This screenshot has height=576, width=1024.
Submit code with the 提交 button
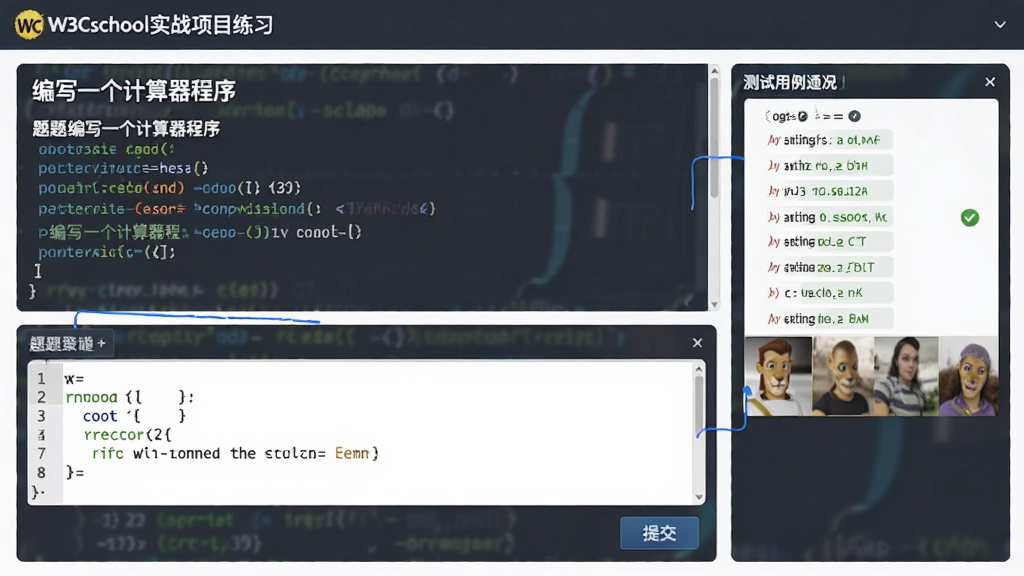click(659, 533)
